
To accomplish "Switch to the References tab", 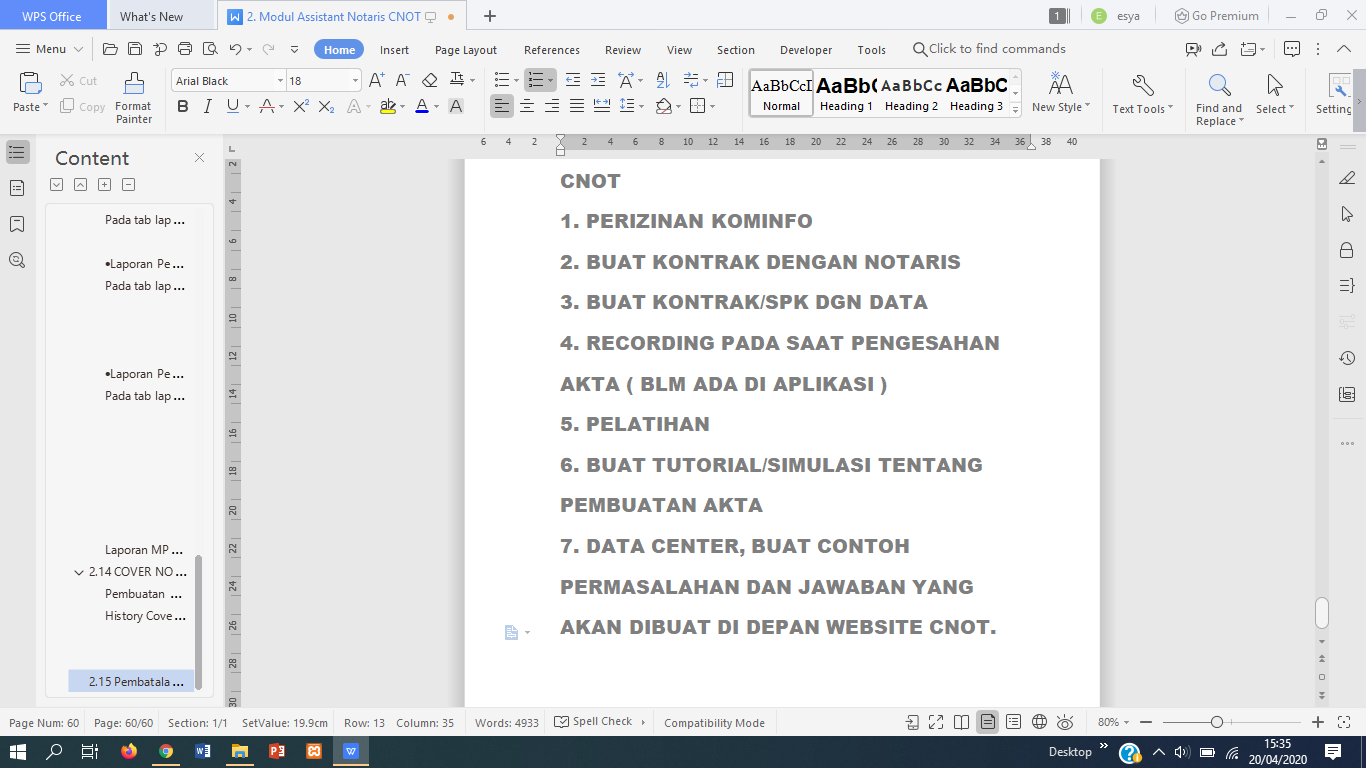I will (x=551, y=50).
